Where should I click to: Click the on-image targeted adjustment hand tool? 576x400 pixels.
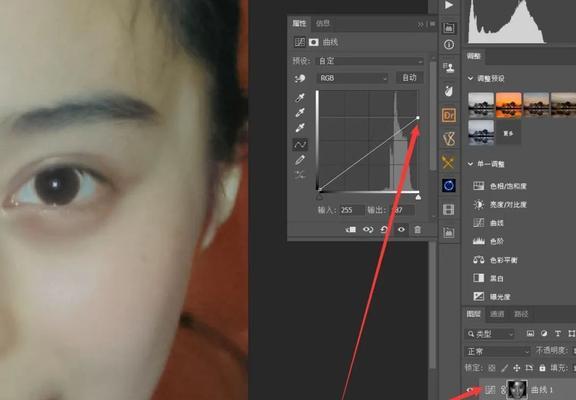click(300, 78)
